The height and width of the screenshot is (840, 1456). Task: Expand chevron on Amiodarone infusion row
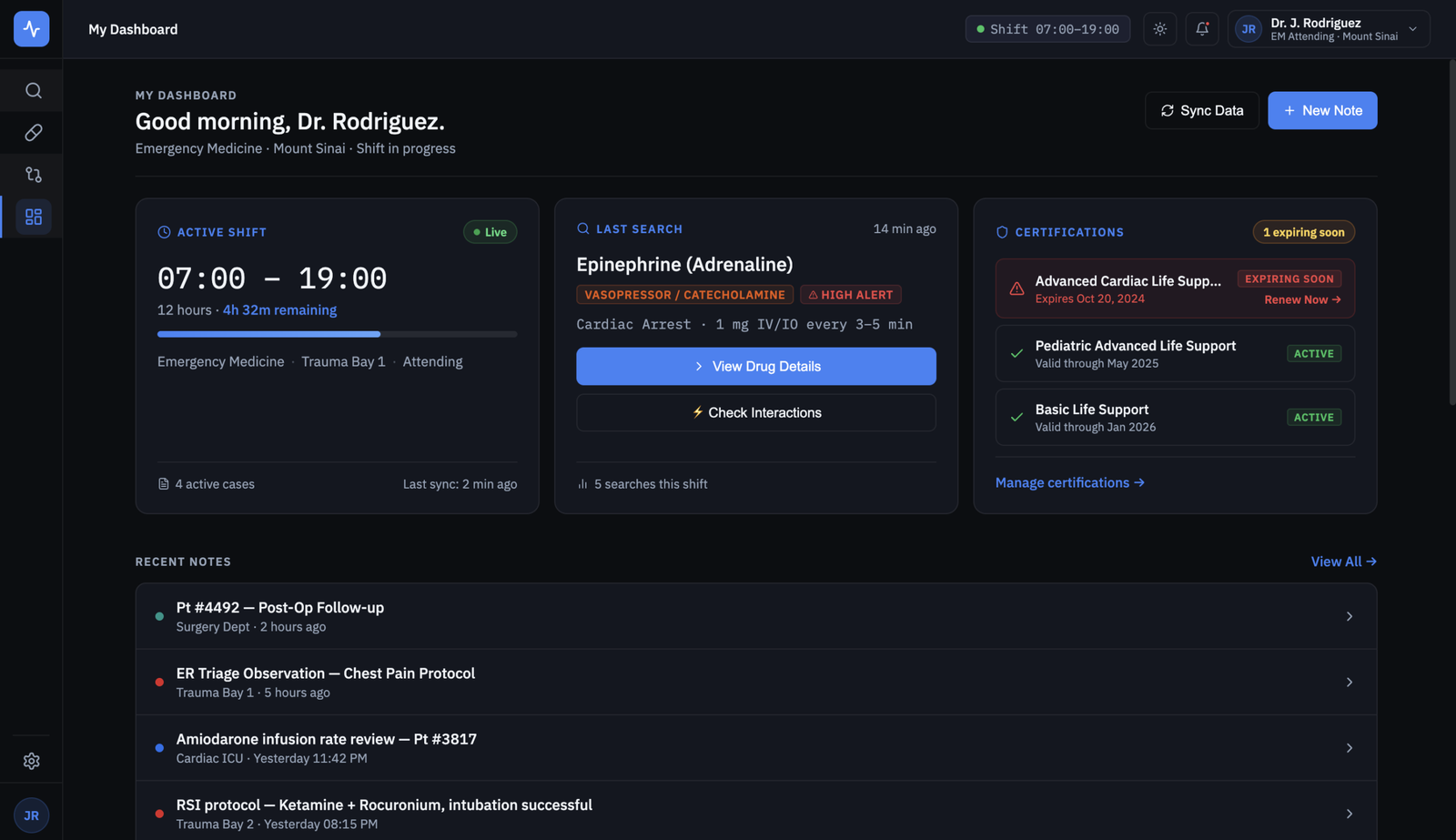(1349, 747)
